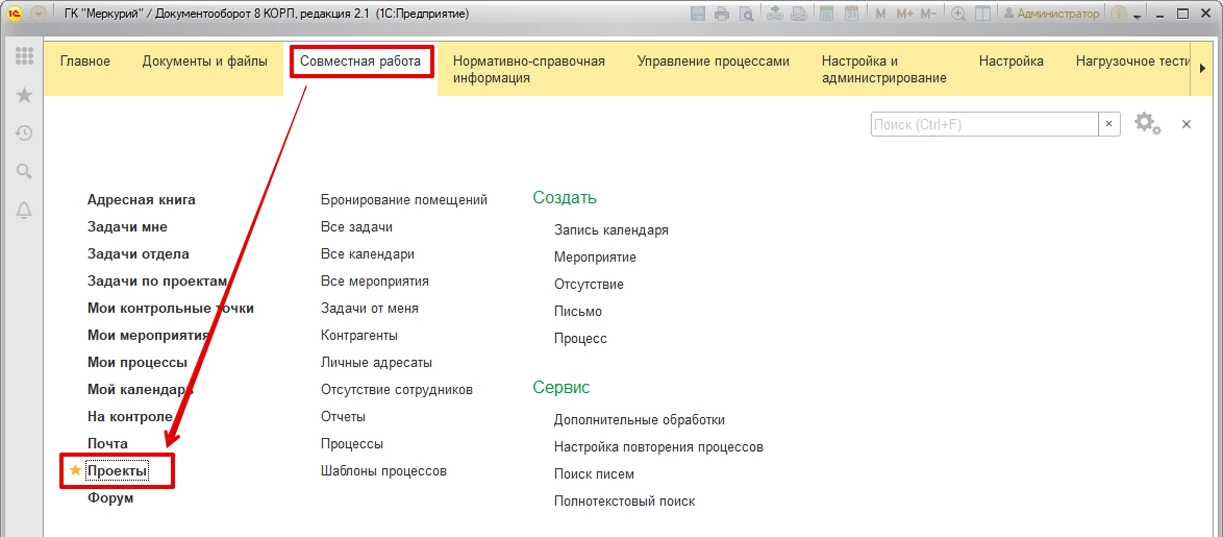Viewport: 1223px width, 537px height.
Task: Open the Calculator icon in title bar
Action: (827, 14)
